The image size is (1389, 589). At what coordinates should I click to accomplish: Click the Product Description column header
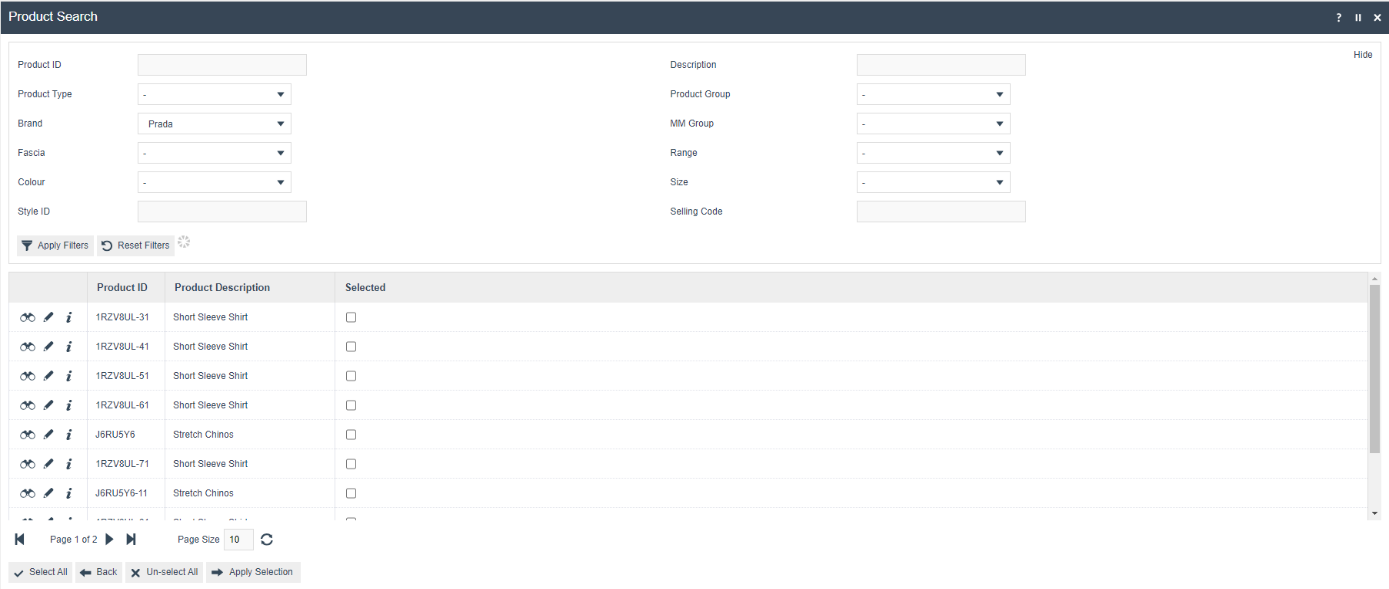click(222, 287)
